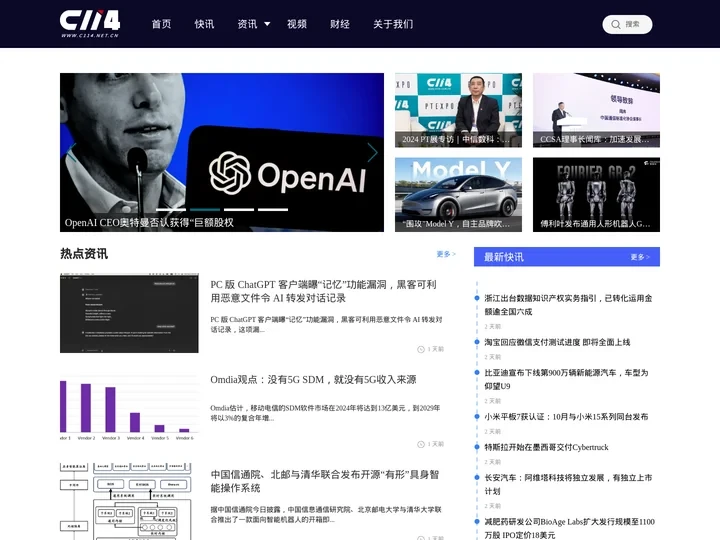Click timeline dot beside 特斯拉 Cybertruck item
The width and height of the screenshot is (720, 540).
[x=477, y=447]
